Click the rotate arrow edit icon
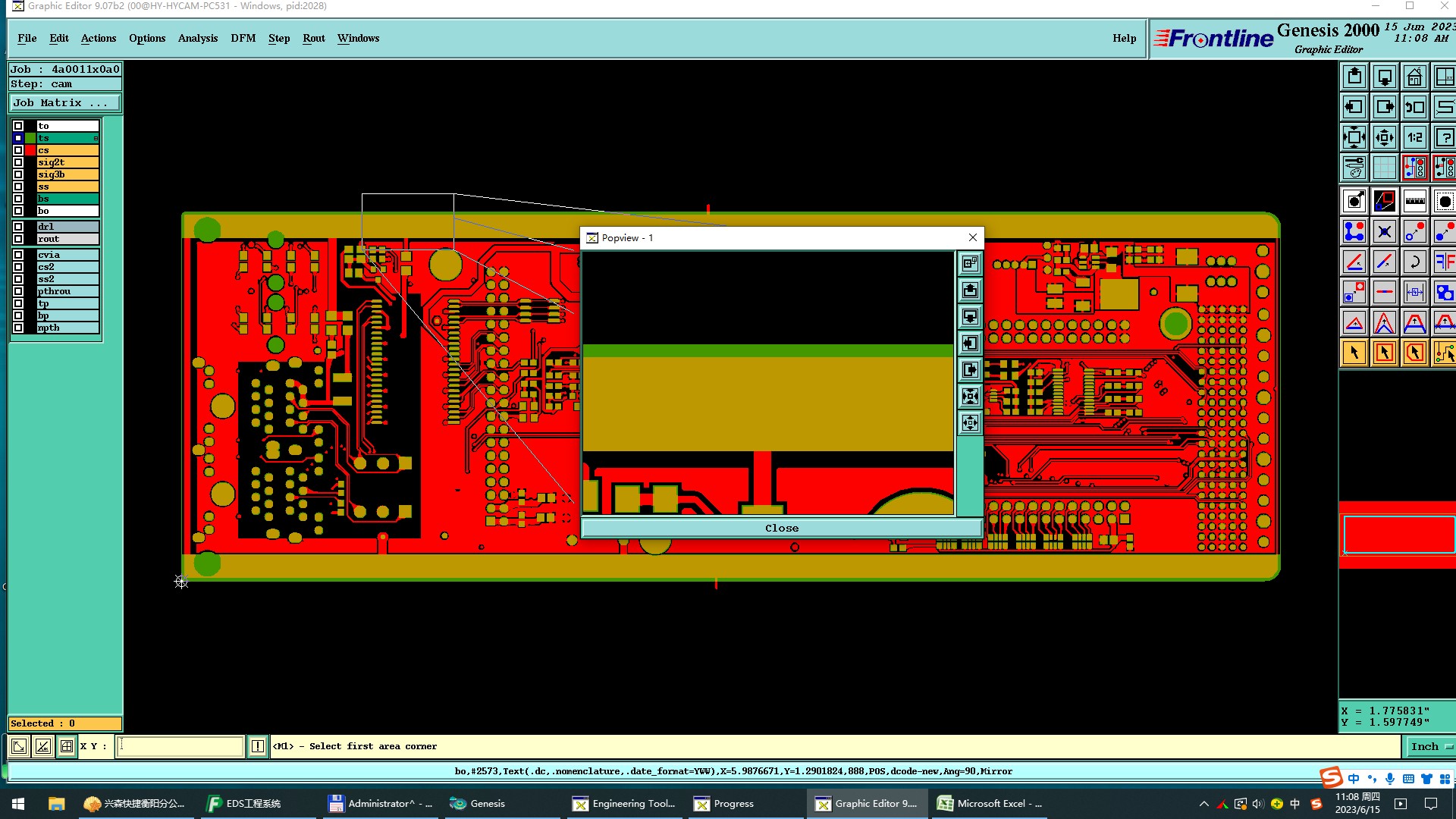Viewport: 1456px width, 819px height. pos(1414,262)
